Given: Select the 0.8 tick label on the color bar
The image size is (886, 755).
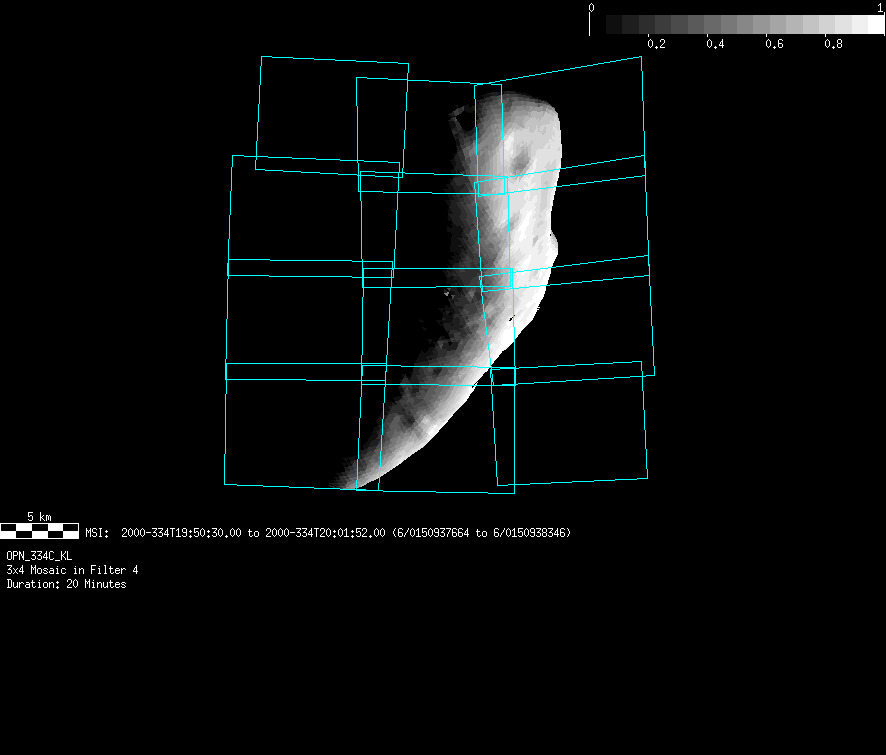Looking at the screenshot, I should click(832, 44).
